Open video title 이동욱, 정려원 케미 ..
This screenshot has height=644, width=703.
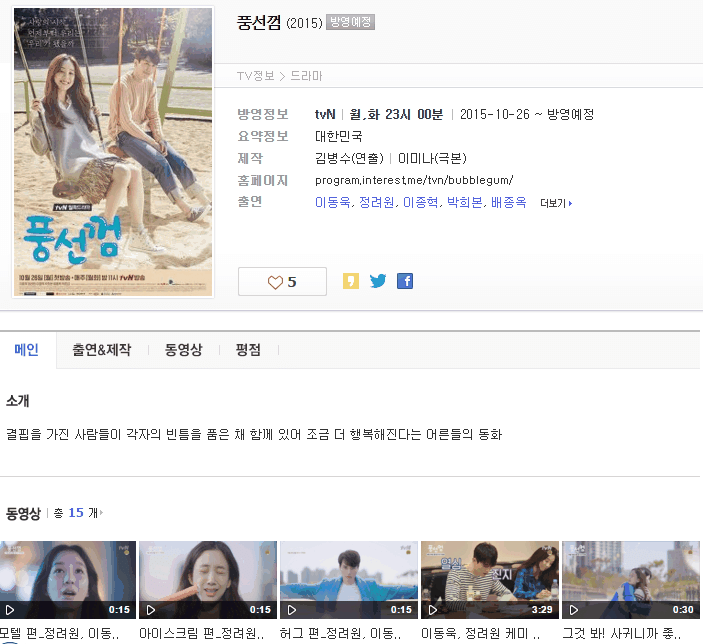(480, 633)
